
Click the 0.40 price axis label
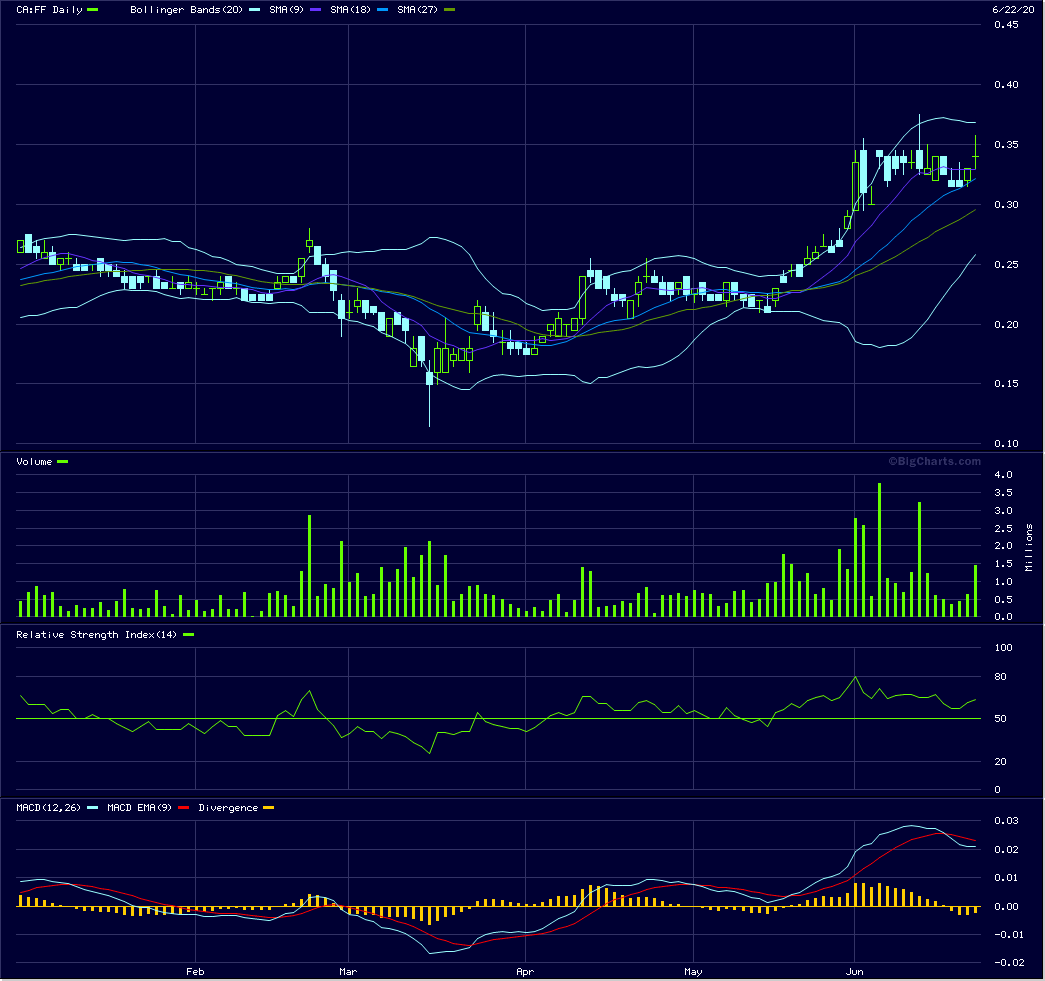point(1006,85)
